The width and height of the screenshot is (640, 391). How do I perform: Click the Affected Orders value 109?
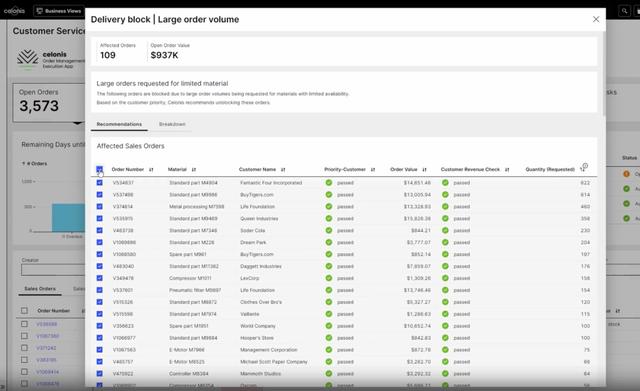(108, 55)
